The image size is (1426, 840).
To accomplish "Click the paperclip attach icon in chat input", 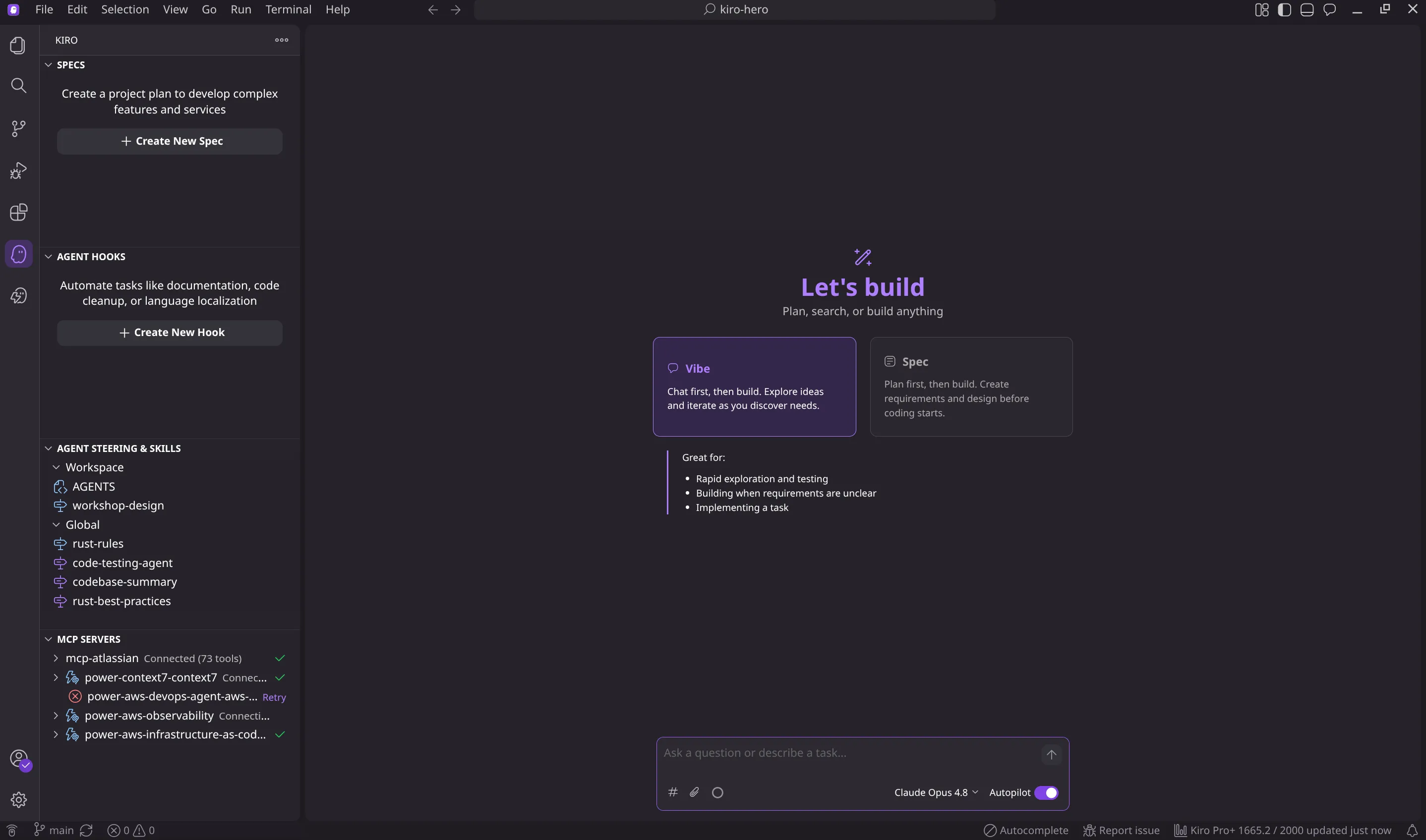I will click(x=694, y=792).
